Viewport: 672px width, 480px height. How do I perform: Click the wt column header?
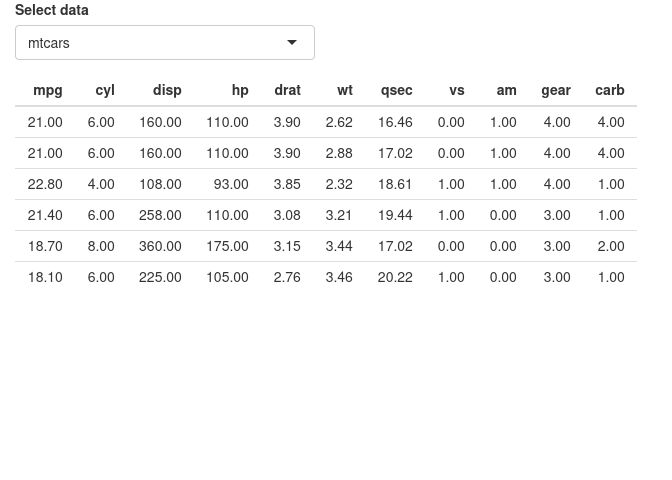(x=345, y=90)
